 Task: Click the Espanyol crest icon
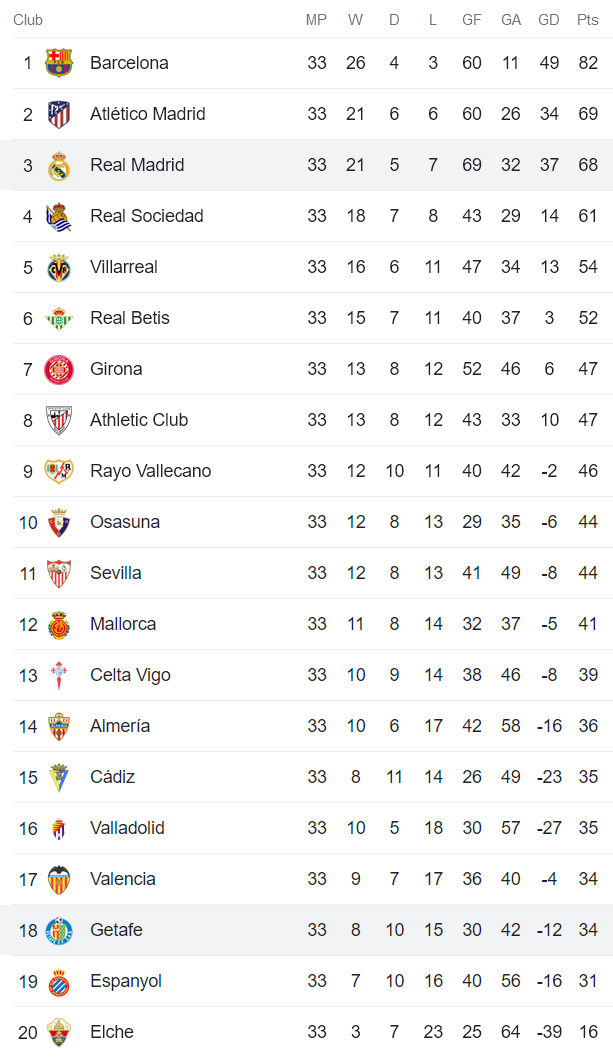pos(59,981)
